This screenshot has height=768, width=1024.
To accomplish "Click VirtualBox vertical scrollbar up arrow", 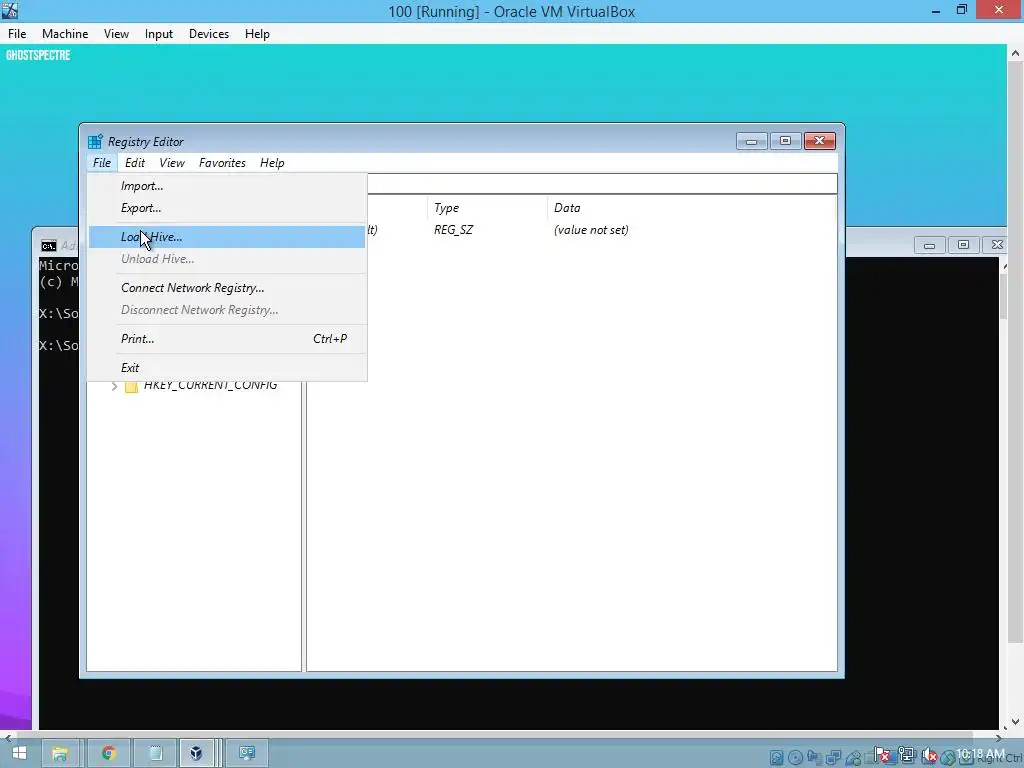I will point(1016,54).
